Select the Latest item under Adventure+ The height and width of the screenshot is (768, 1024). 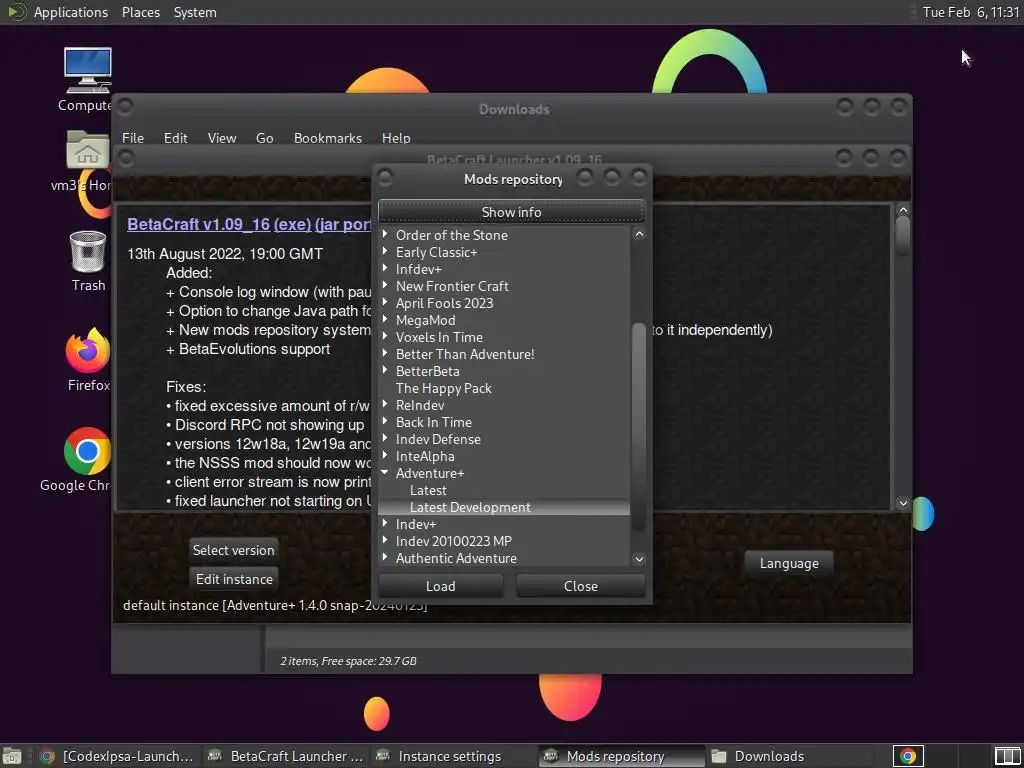(428, 490)
